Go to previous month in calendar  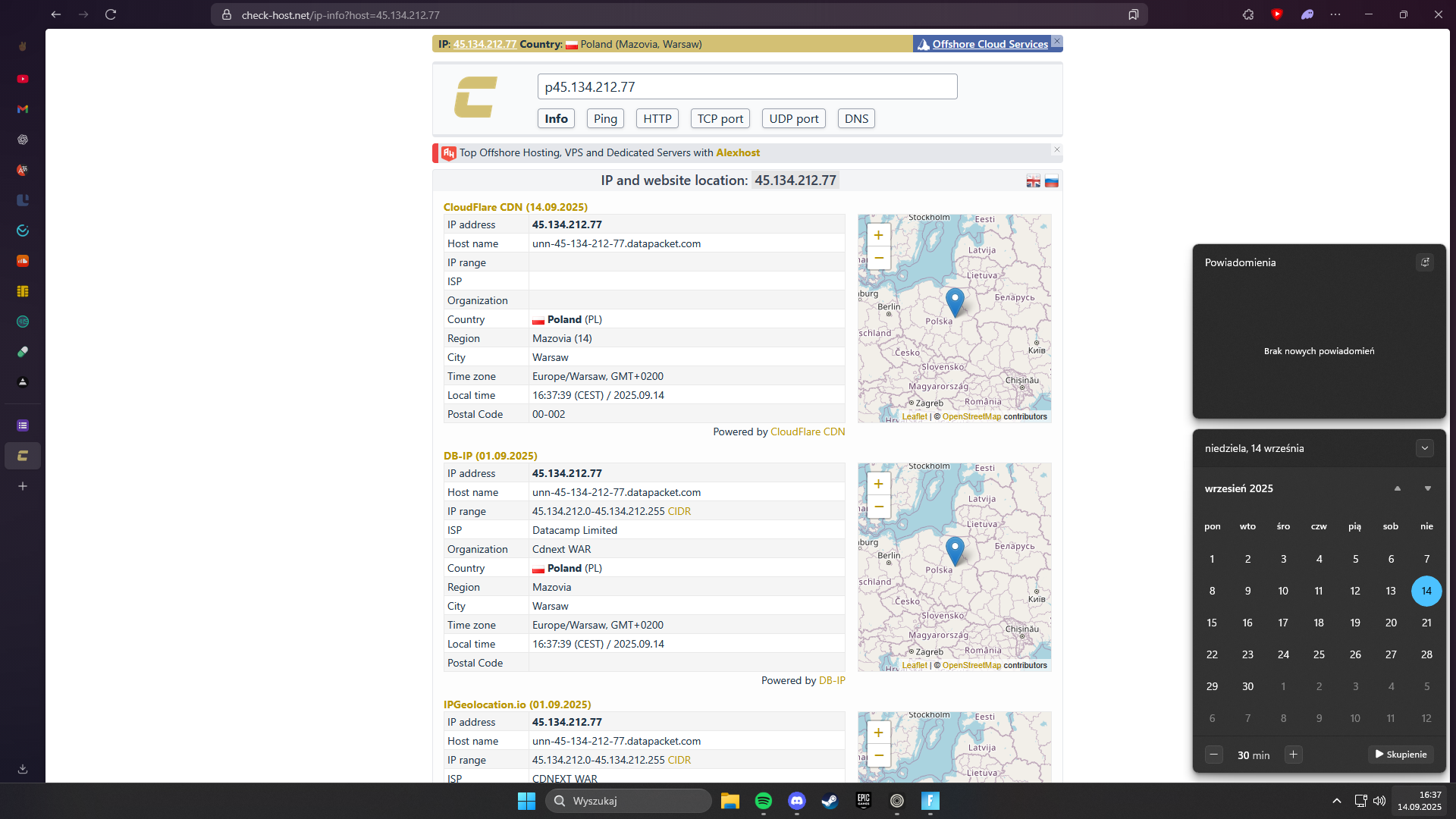coord(1398,488)
